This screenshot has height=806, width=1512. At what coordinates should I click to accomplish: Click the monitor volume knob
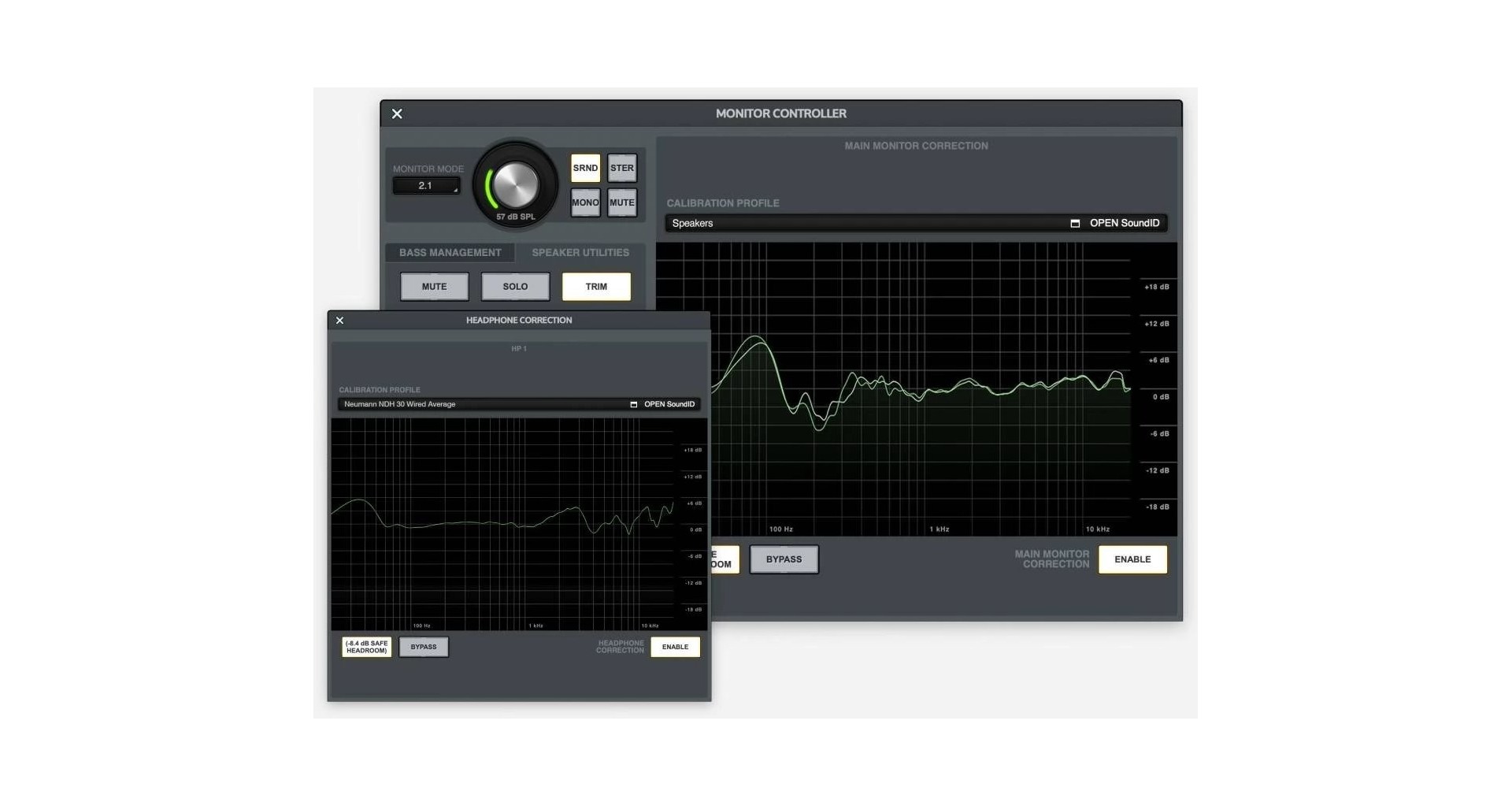tap(516, 185)
